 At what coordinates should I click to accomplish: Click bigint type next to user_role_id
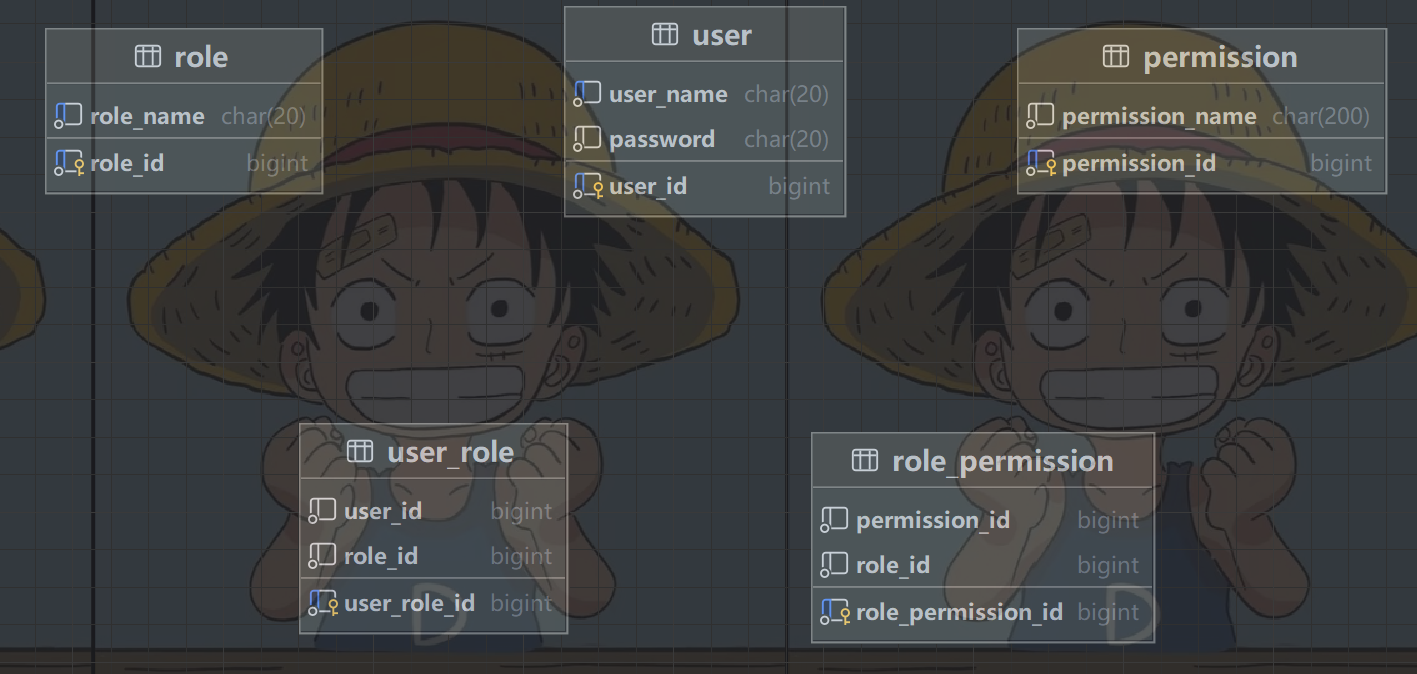pos(521,603)
